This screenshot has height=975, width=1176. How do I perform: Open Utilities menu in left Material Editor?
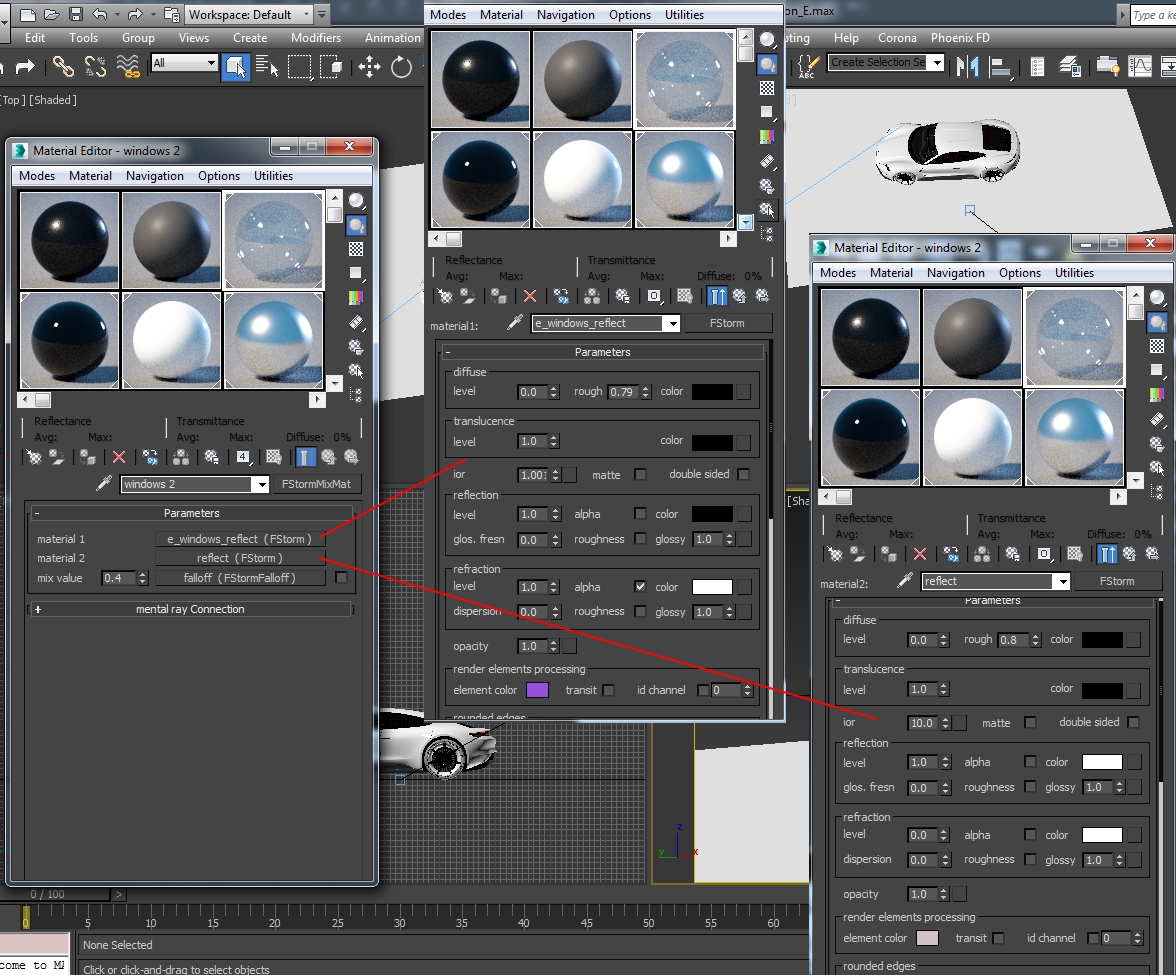(x=273, y=176)
